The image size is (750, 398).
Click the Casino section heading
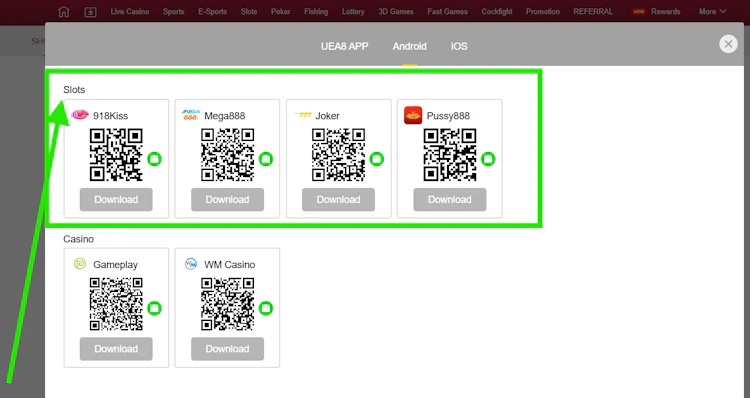(78, 239)
